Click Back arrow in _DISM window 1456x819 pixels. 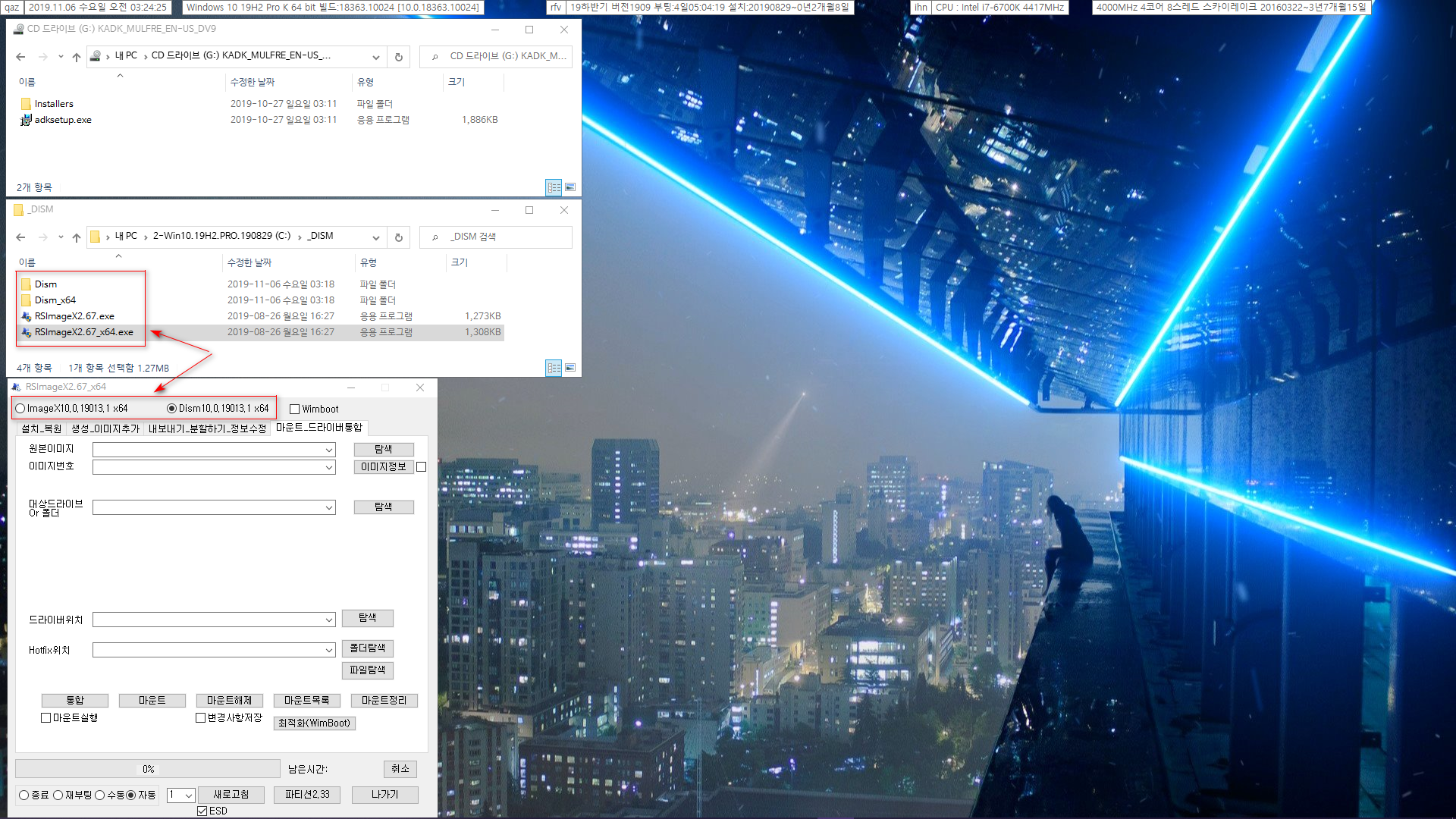(20, 237)
